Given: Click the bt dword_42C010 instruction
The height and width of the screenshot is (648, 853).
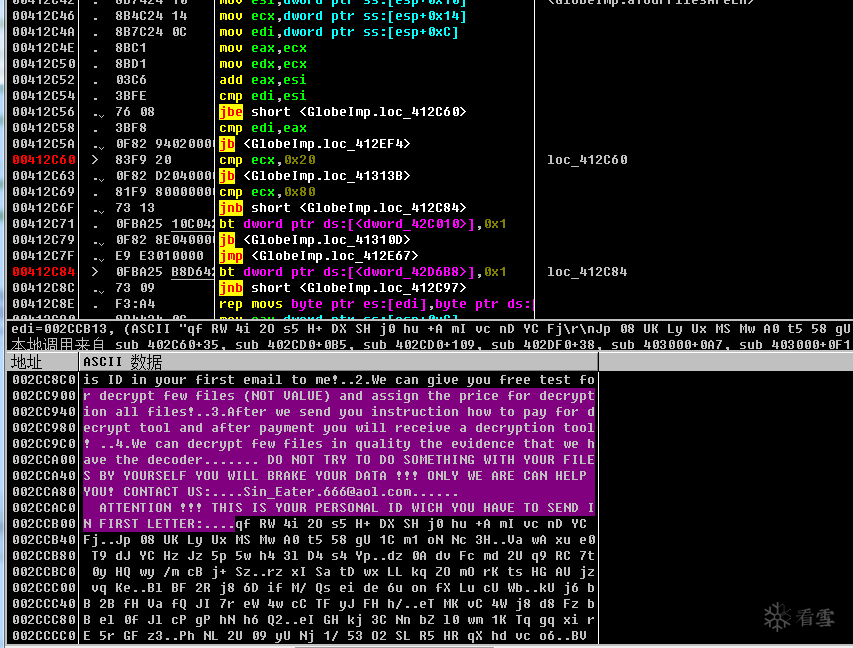Looking at the screenshot, I should [363, 224].
